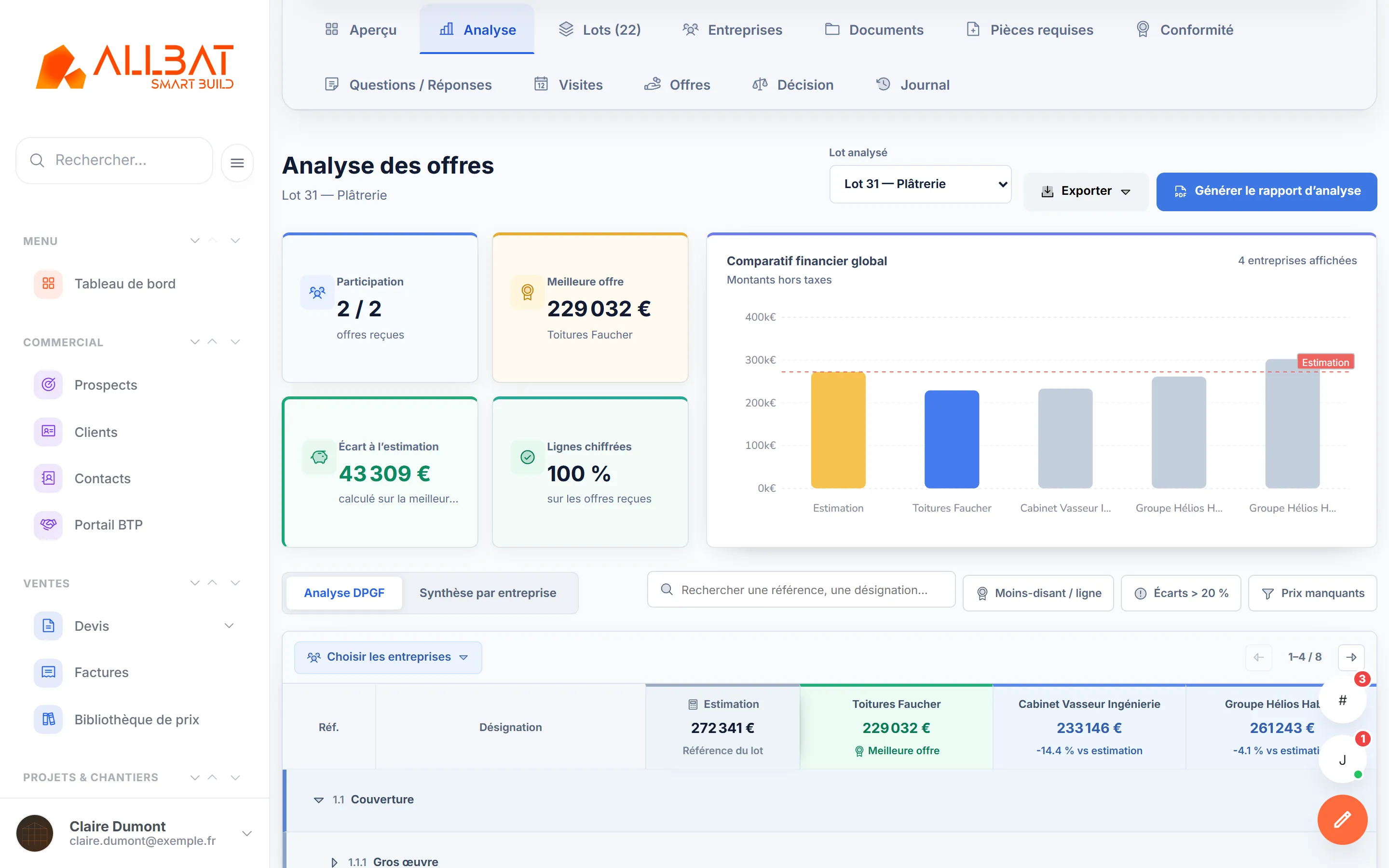Go to next companies page arrow
This screenshot has width=1389, height=868.
click(1351, 657)
